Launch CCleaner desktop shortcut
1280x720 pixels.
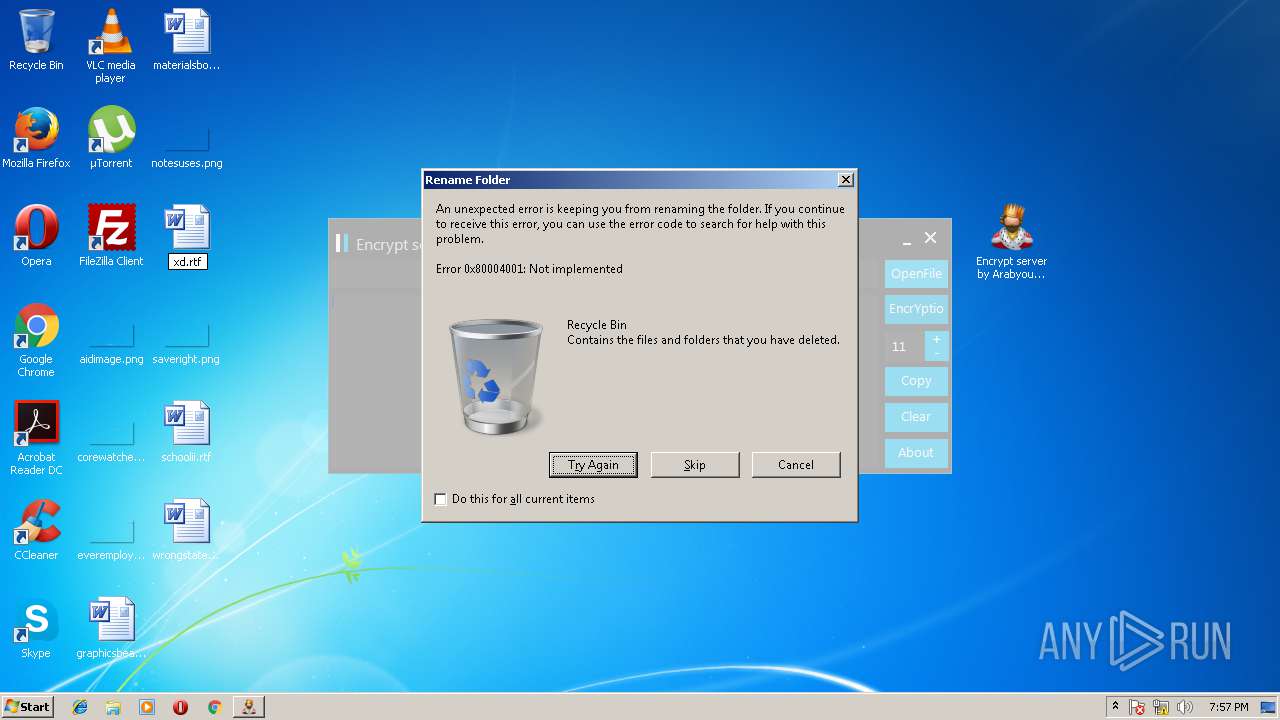click(x=36, y=530)
